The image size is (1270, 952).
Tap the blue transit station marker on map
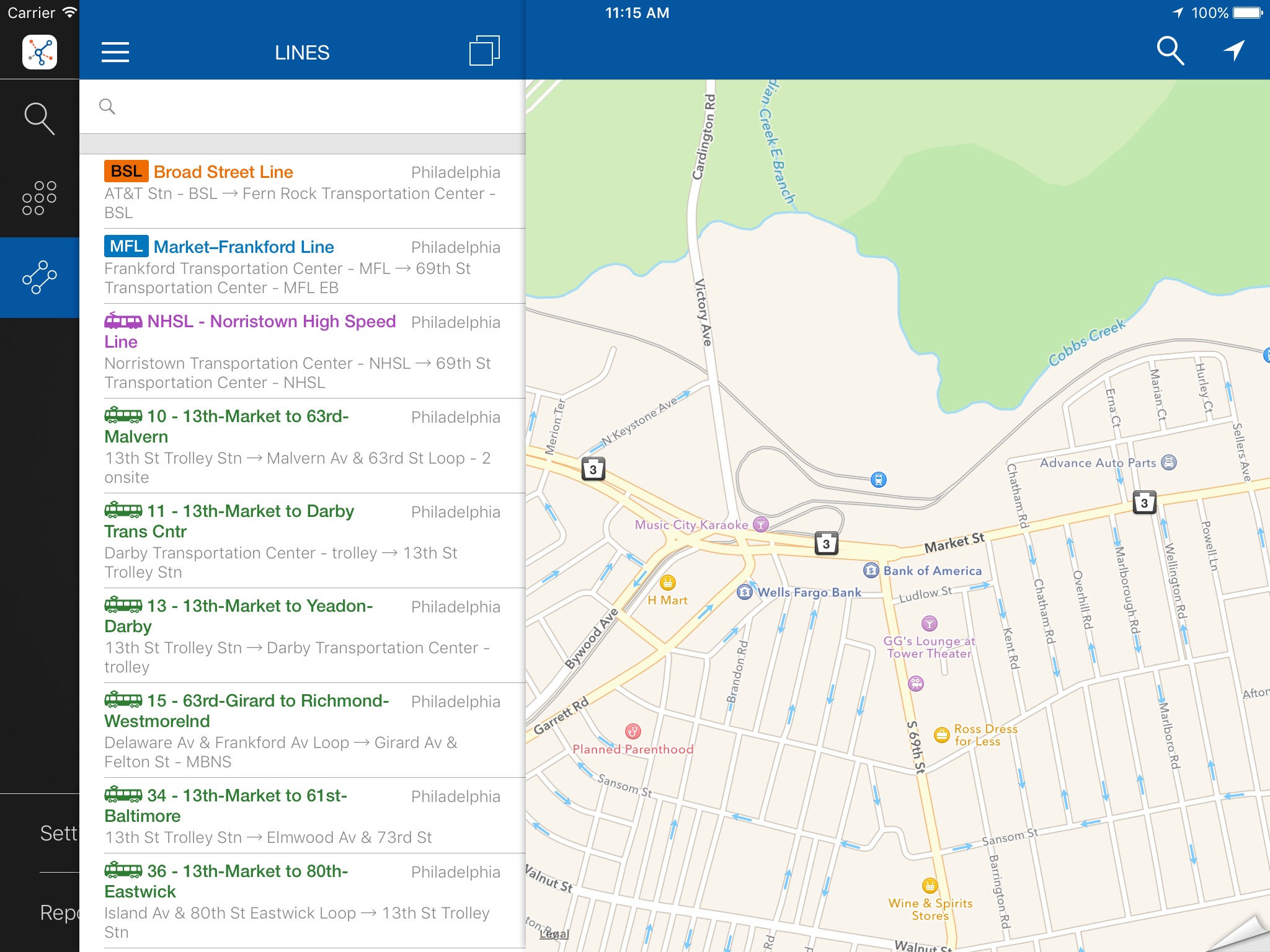coord(878,479)
